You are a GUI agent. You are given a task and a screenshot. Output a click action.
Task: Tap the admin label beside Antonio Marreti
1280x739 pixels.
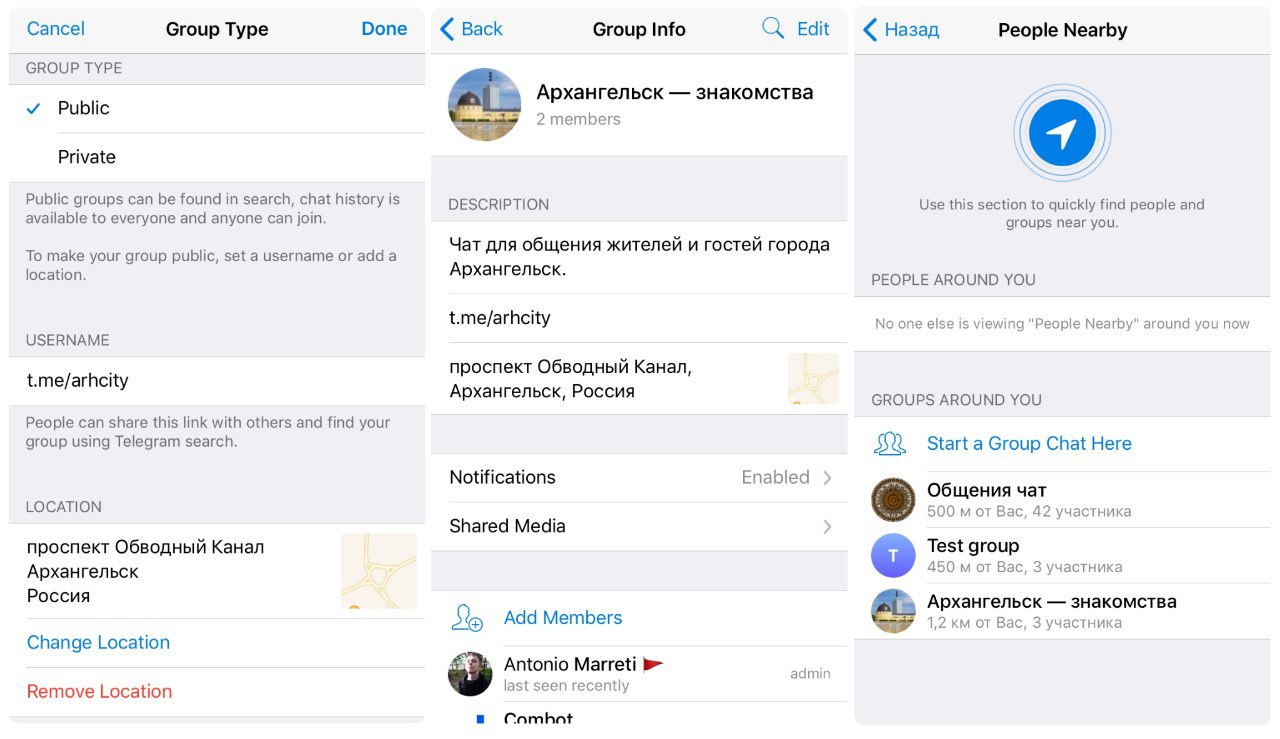pyautogui.click(x=810, y=674)
